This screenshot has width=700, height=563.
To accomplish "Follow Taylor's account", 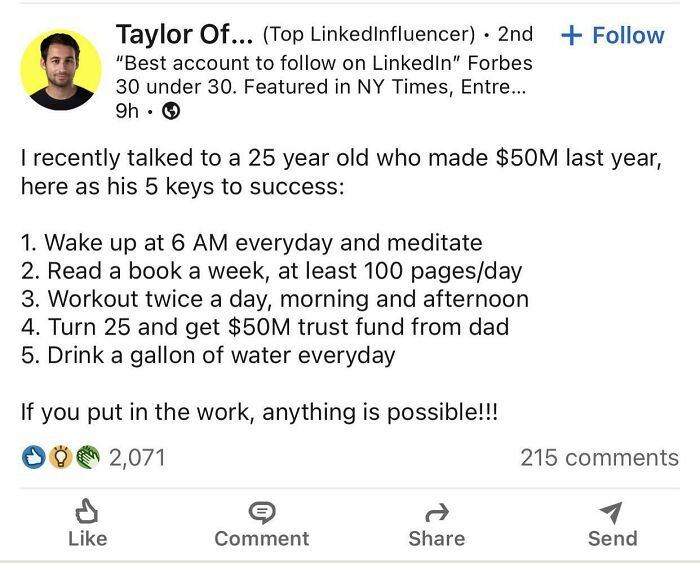I will click(x=613, y=35).
